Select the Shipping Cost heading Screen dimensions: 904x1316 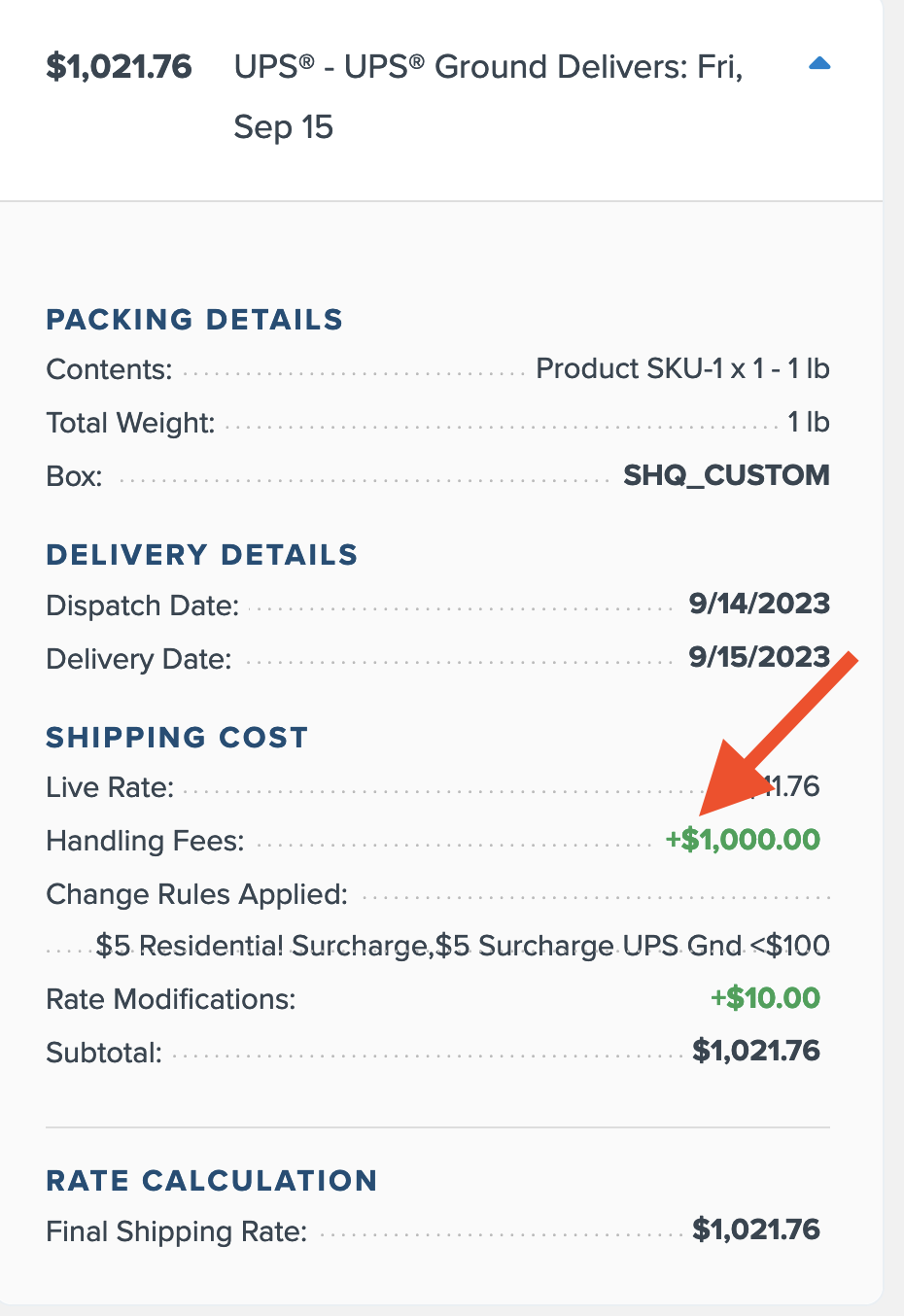click(x=177, y=737)
